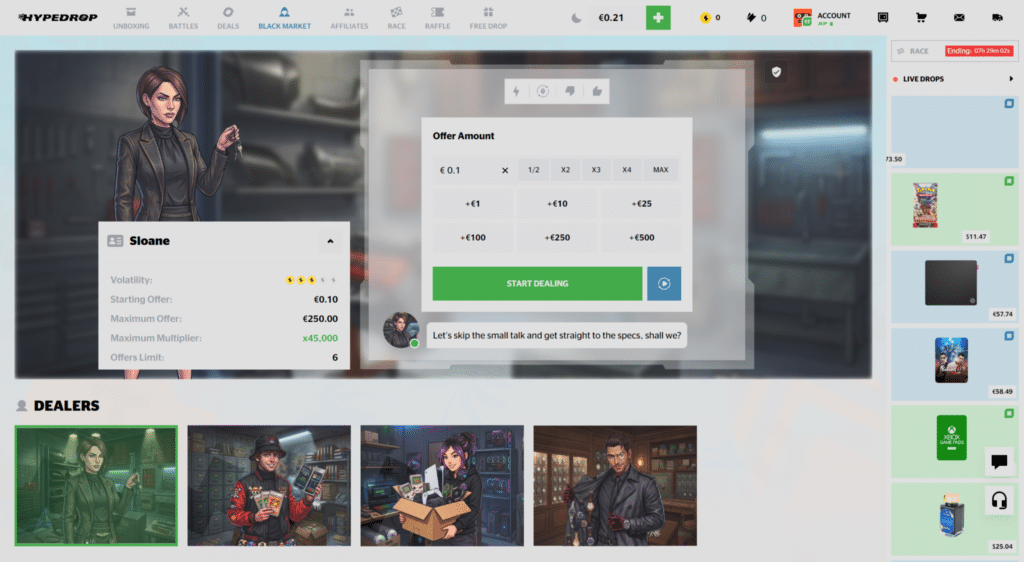This screenshot has width=1024, height=562.
Task: Click the €0.21 wallet balance
Action: click(x=611, y=18)
